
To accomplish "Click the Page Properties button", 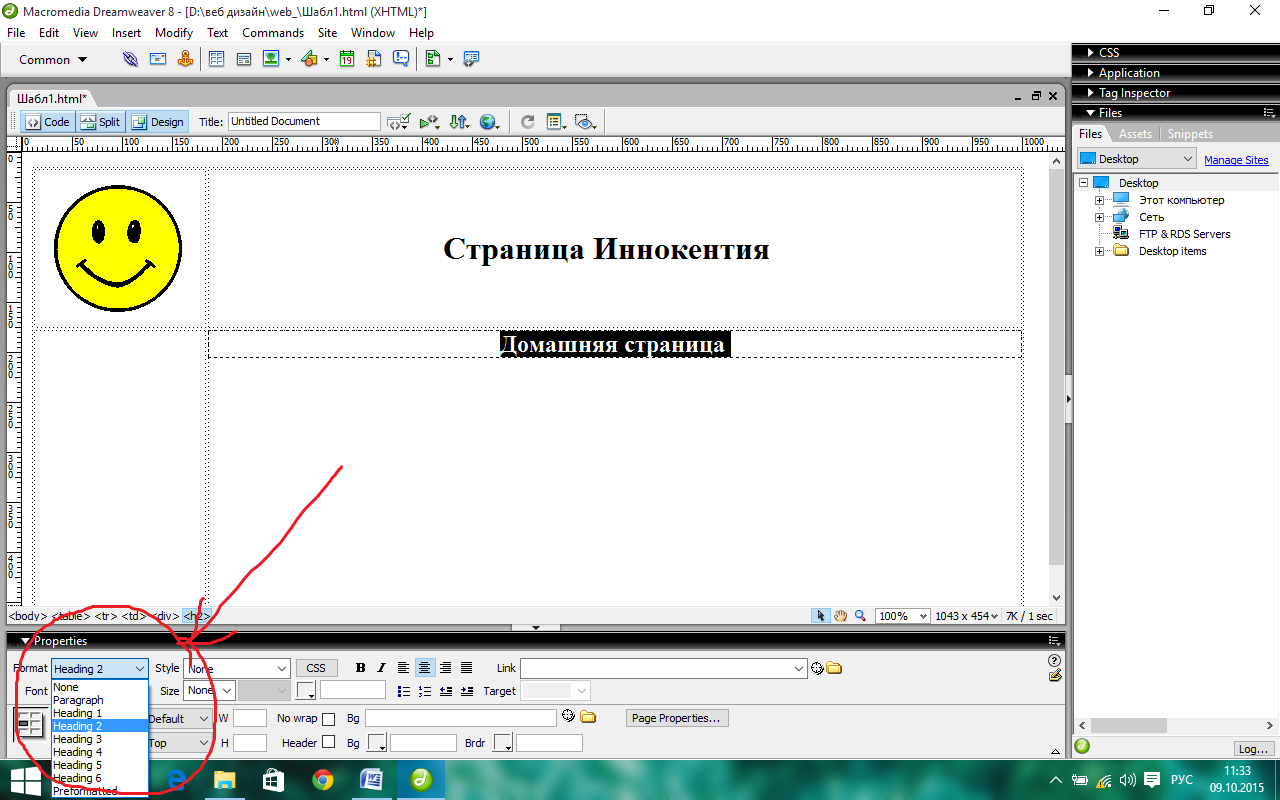I will [x=677, y=718].
